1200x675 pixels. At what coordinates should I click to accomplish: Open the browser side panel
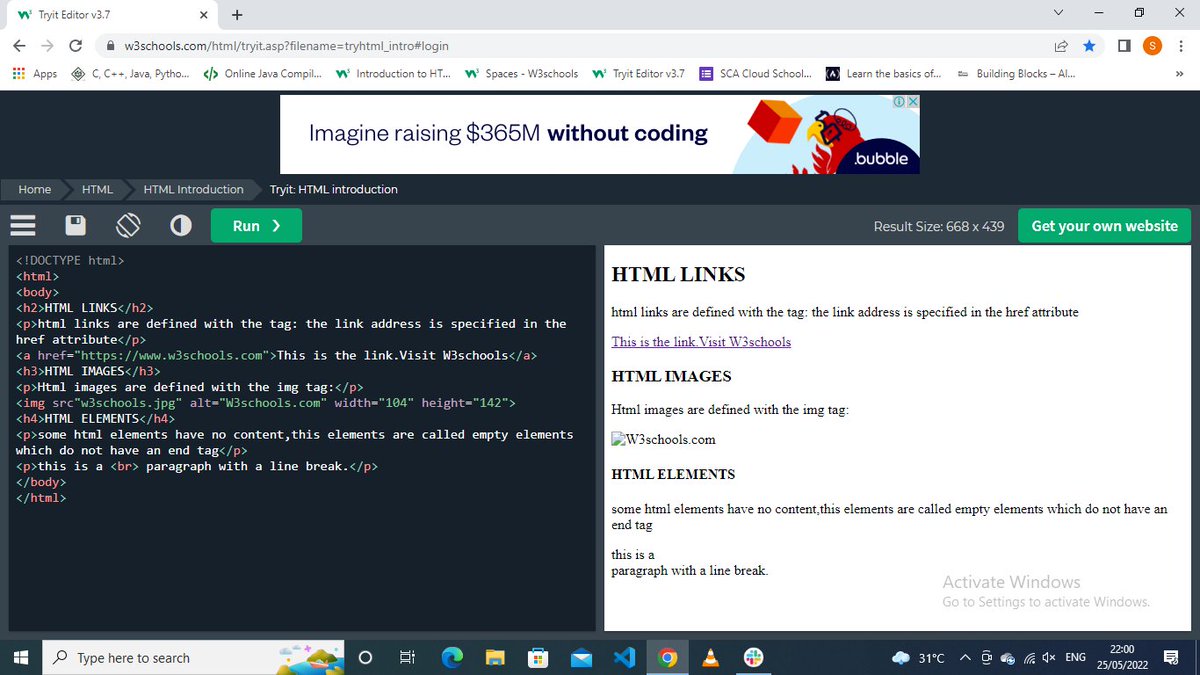point(1124,46)
